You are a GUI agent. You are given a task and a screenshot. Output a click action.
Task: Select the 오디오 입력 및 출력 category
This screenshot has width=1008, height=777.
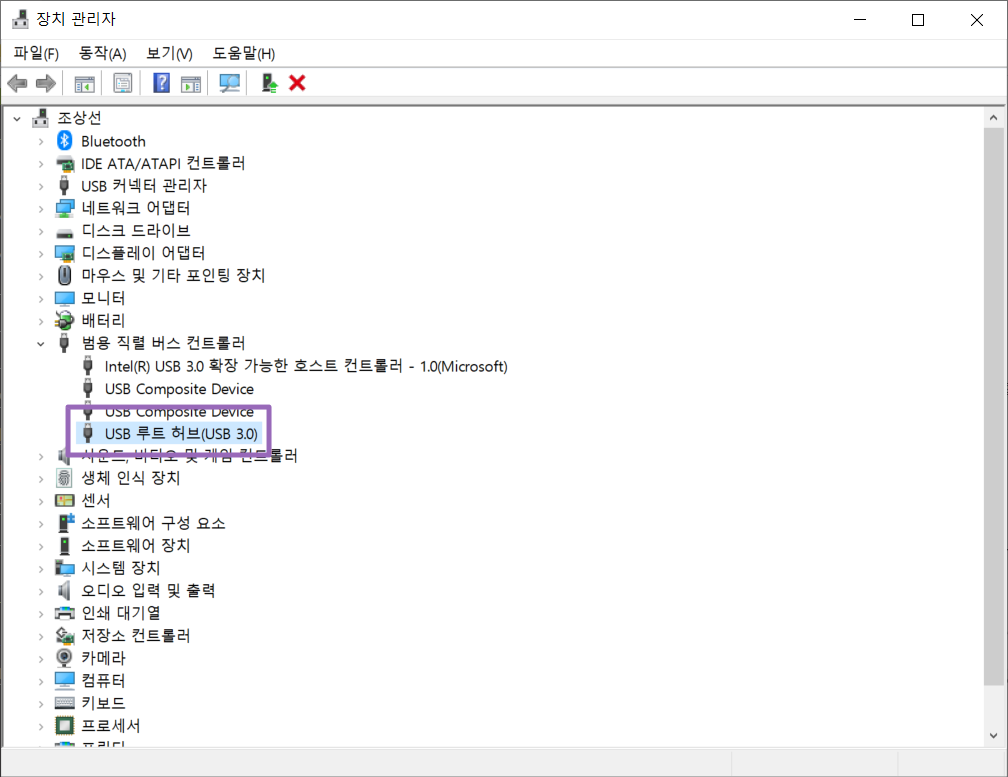point(148,590)
